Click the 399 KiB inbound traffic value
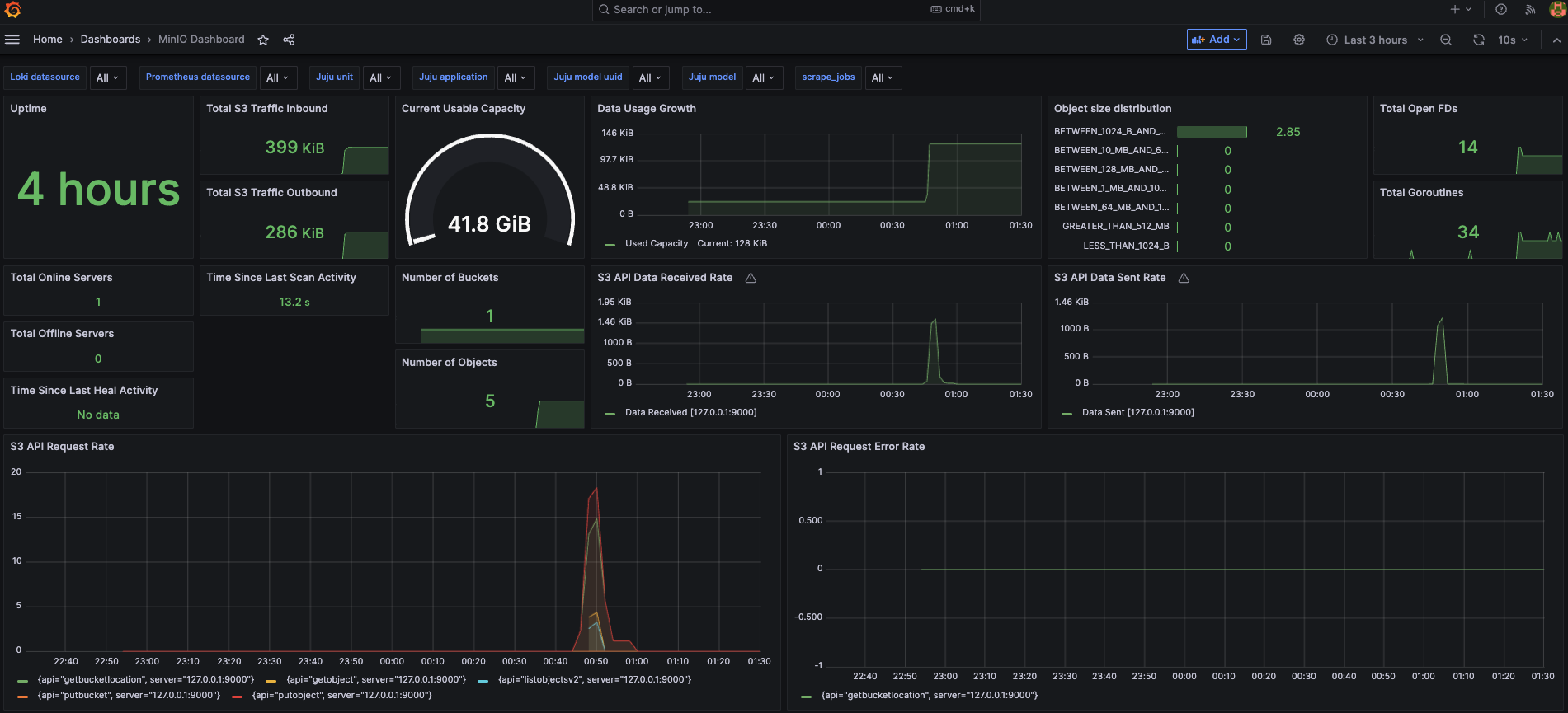Viewport: 1568px width, 713px height. pos(294,148)
